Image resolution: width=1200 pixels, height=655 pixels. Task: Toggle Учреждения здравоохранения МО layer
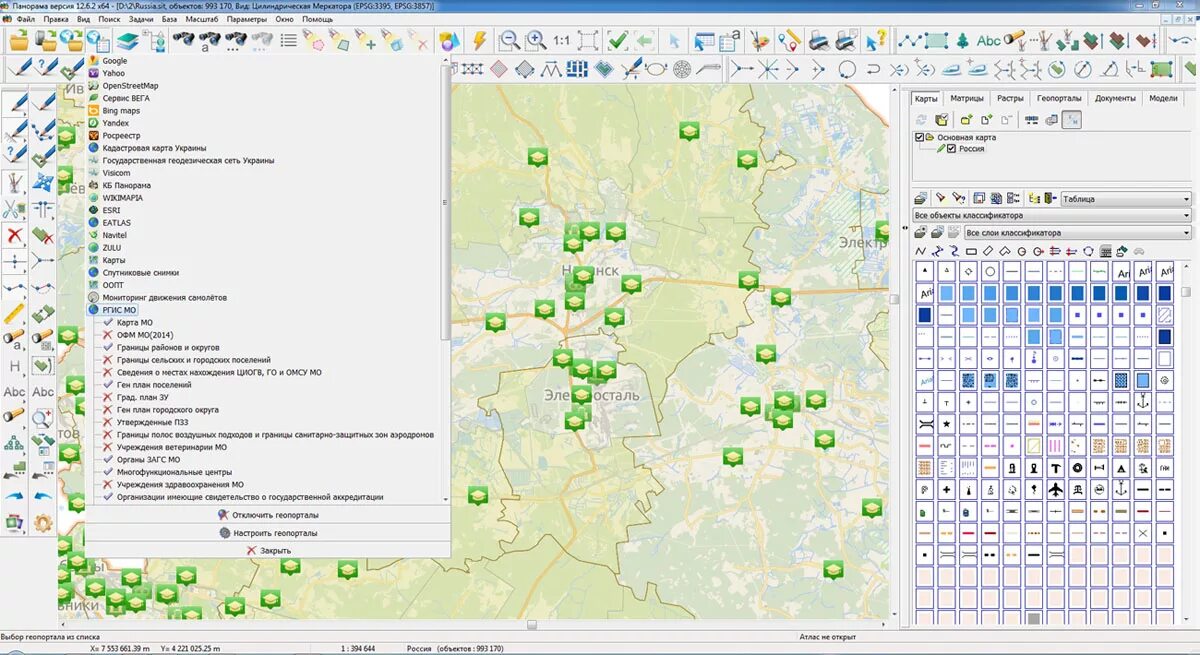tap(173, 485)
